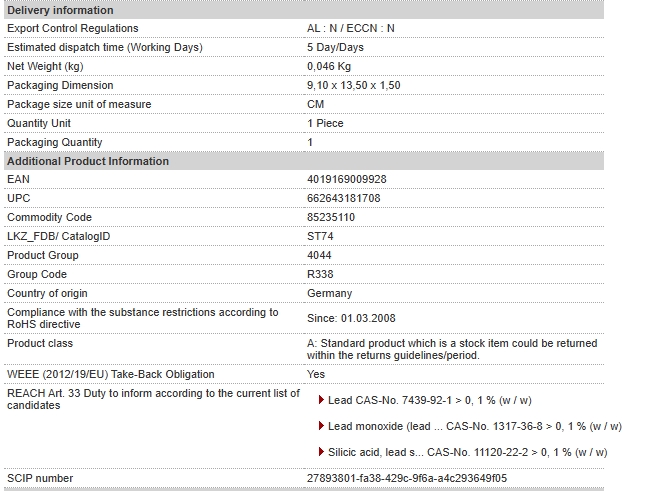Open the Lead monoxide CAS-No. 1317-36-8 entry

tap(475, 426)
